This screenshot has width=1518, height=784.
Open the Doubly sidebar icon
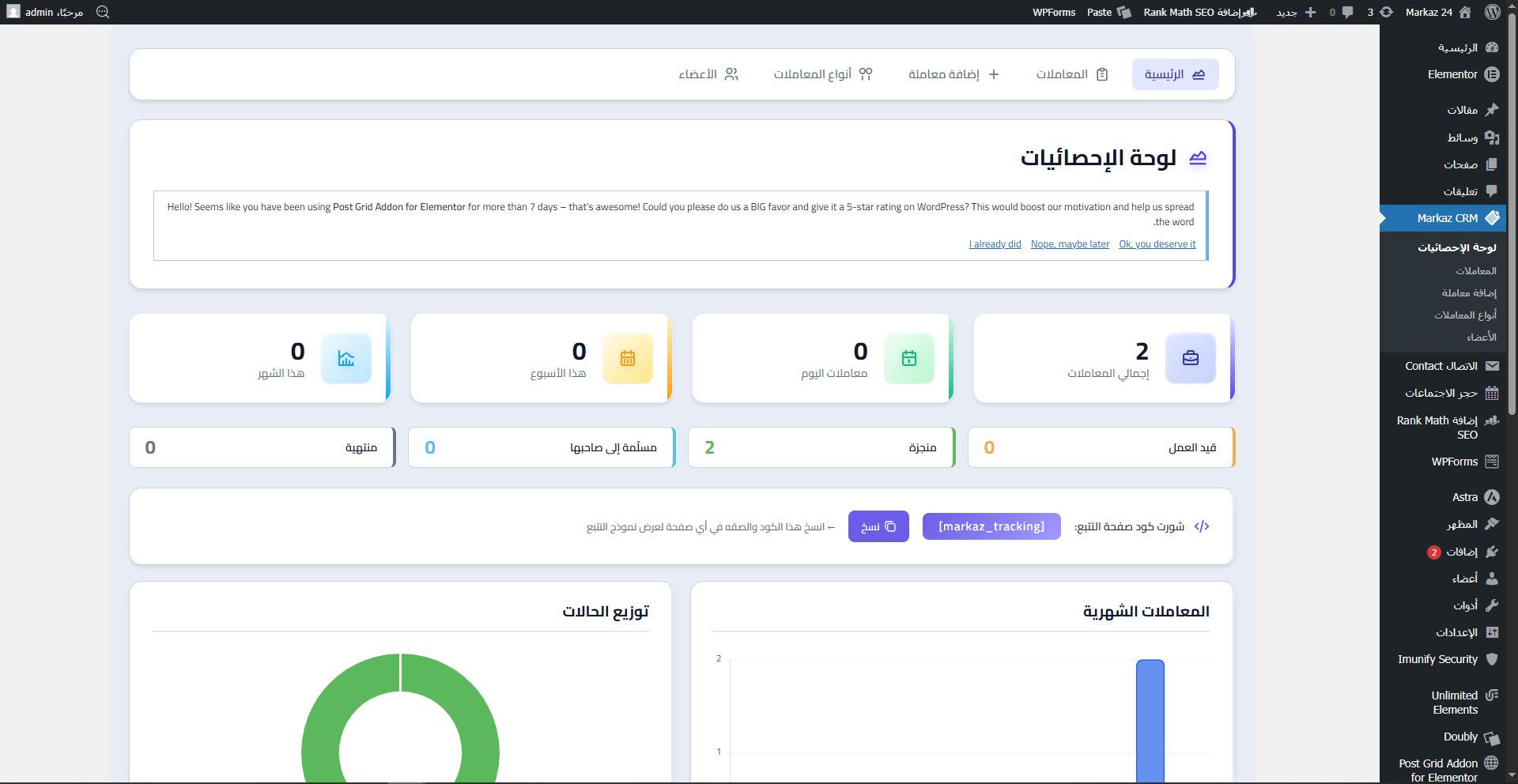point(1492,738)
